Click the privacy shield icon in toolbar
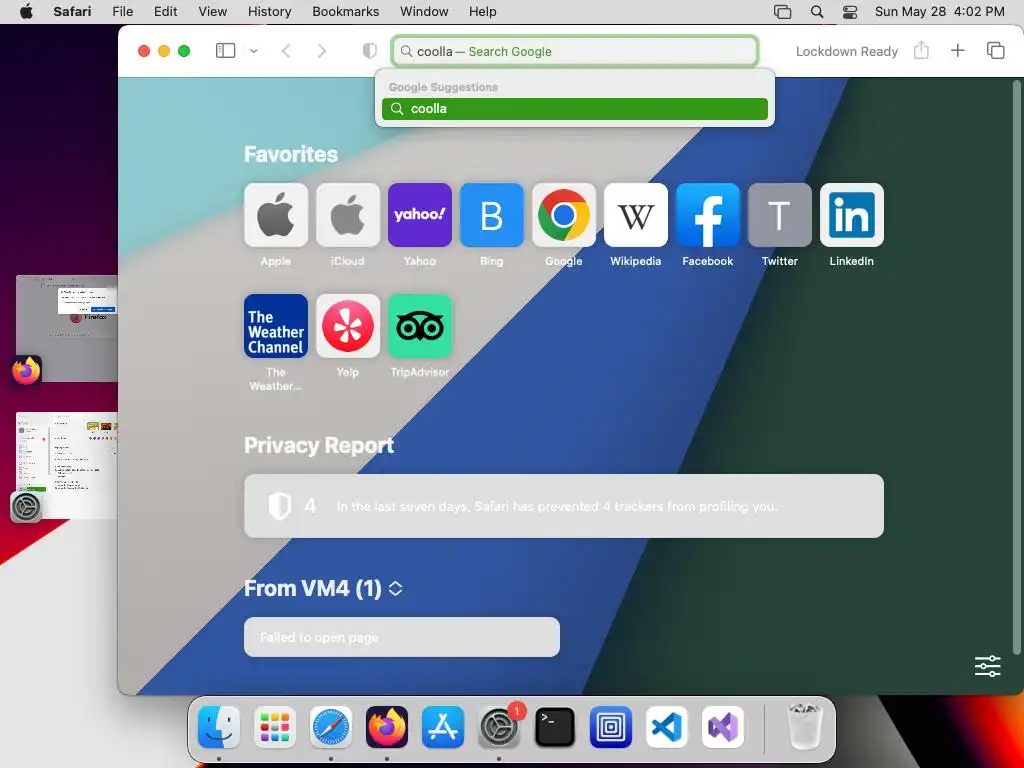 pos(370,51)
